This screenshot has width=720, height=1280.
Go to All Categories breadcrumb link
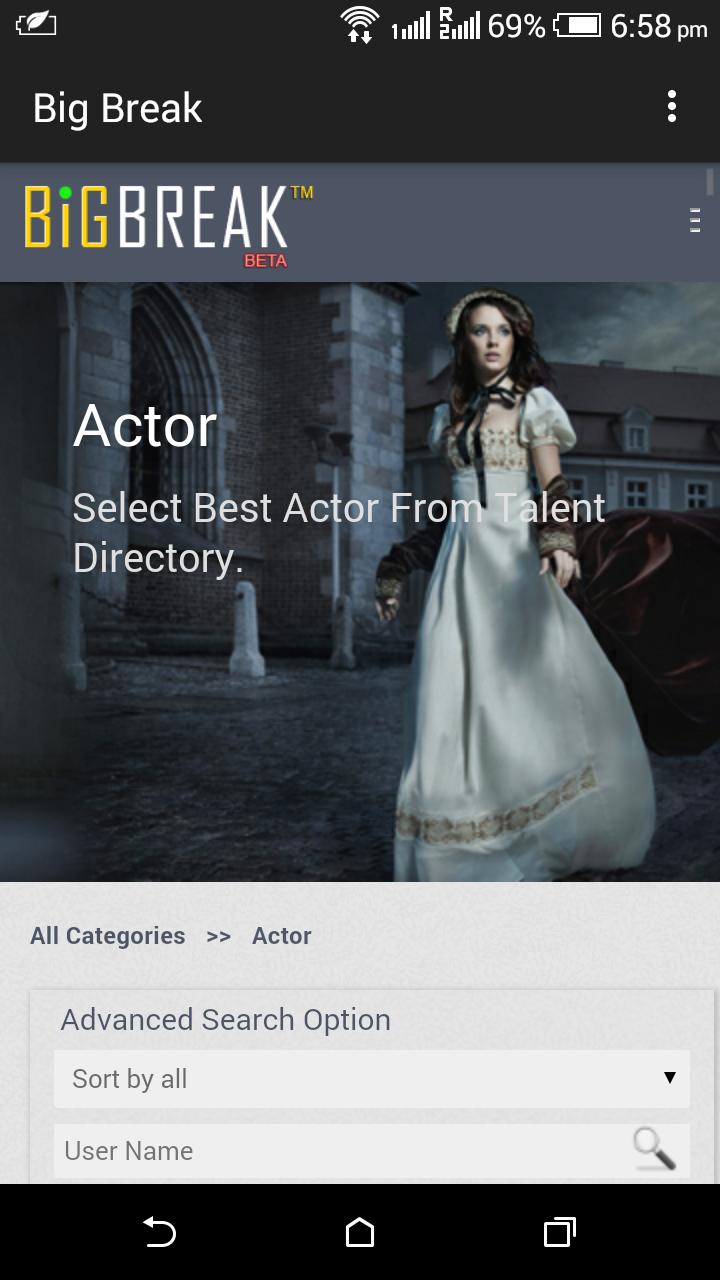108,936
